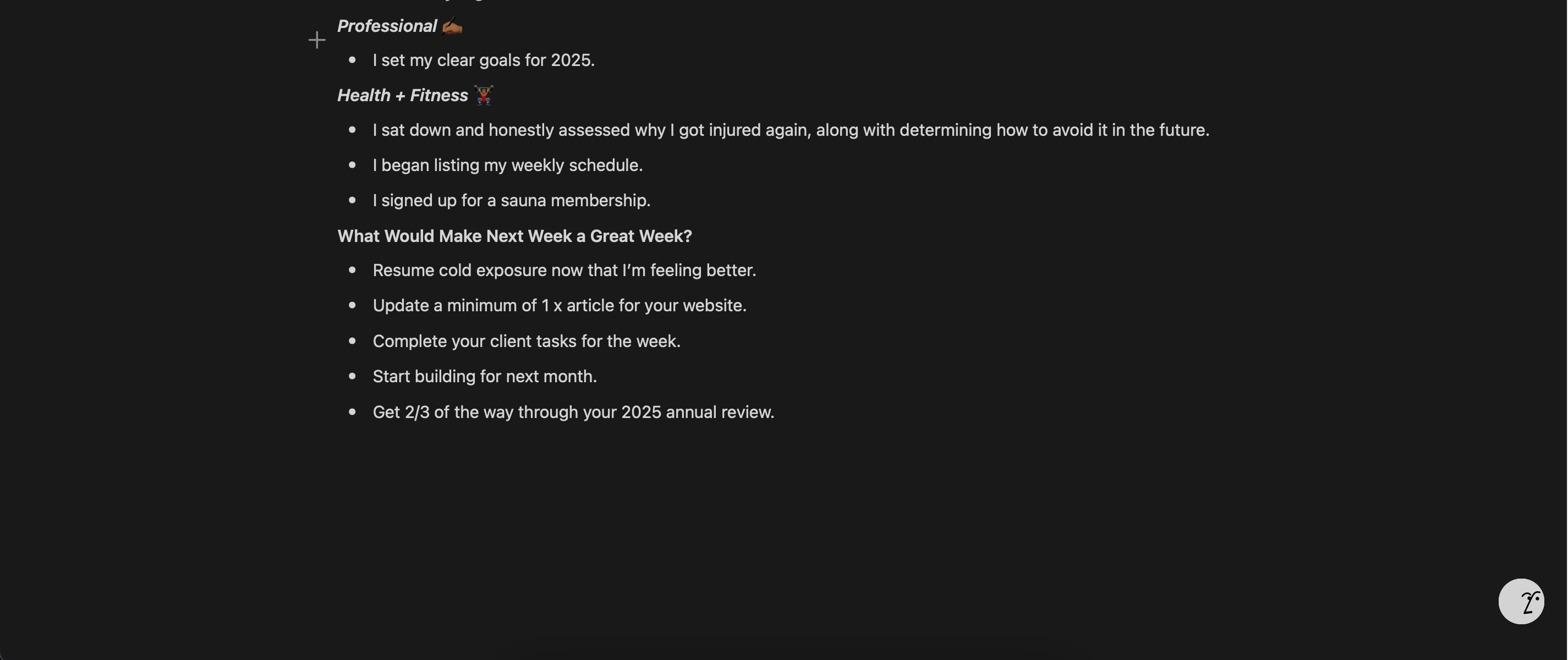Click the 'What Would Make Next Week' heading
This screenshot has width=1568, height=660.
[514, 236]
